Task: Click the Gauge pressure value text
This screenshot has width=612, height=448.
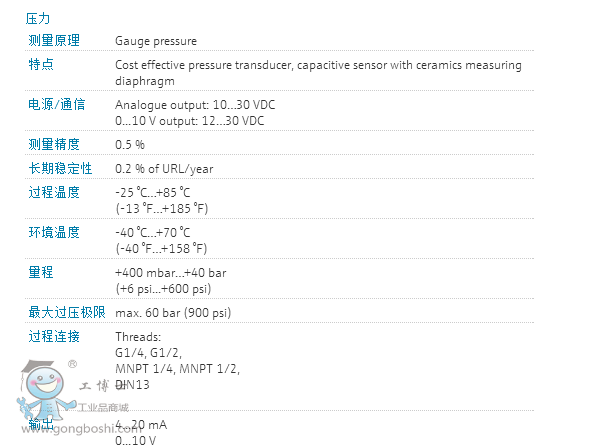Action: tap(156, 41)
